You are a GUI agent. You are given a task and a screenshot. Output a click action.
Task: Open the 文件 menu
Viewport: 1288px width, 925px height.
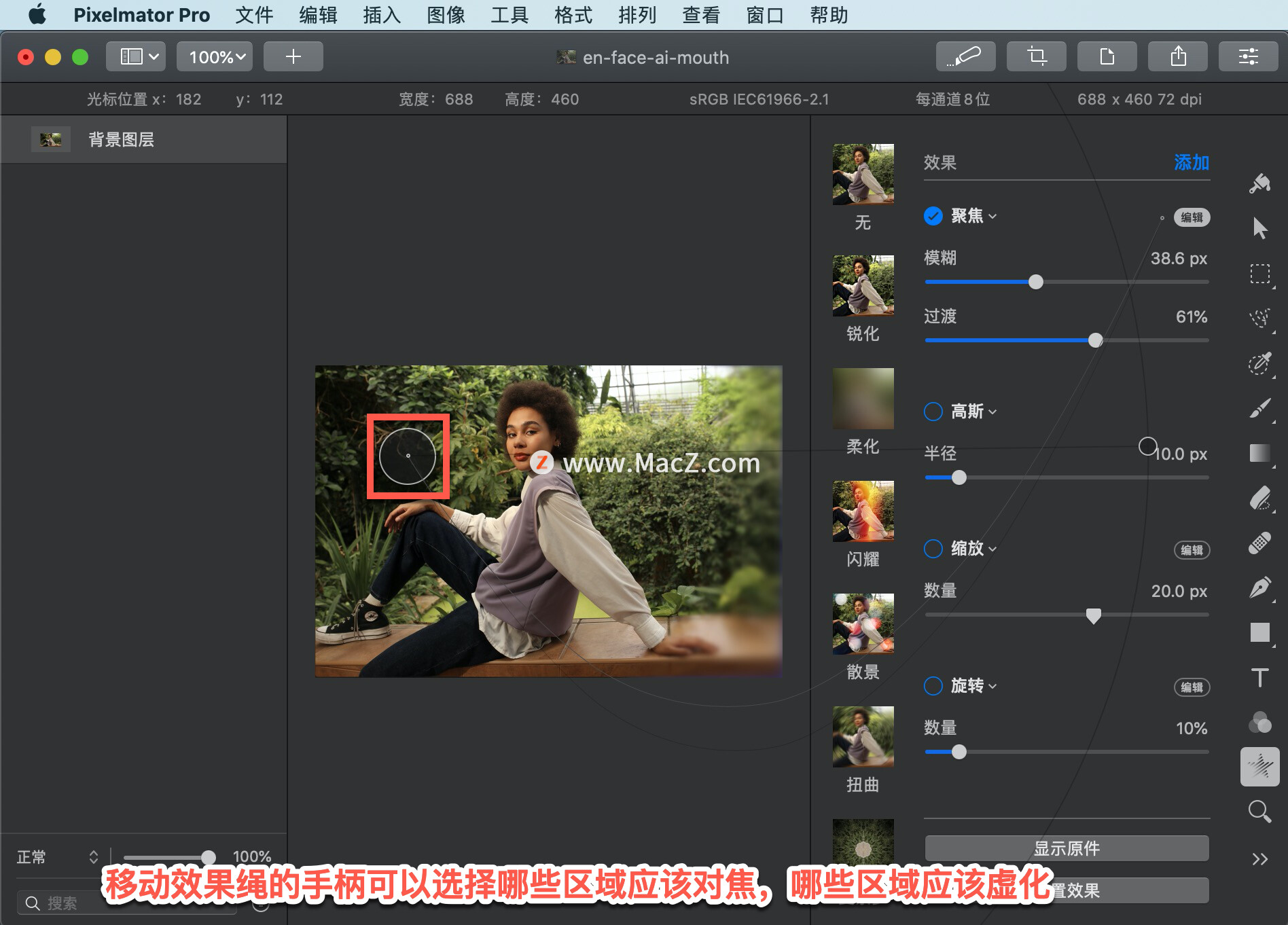pos(254,14)
